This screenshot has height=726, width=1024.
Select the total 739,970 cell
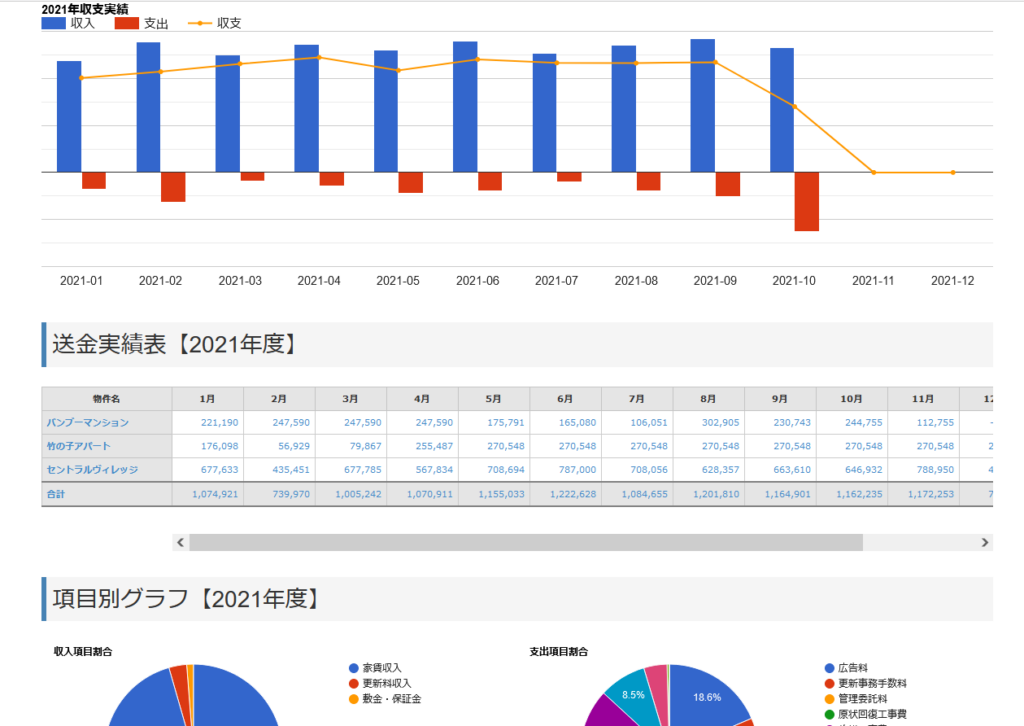(x=291, y=494)
